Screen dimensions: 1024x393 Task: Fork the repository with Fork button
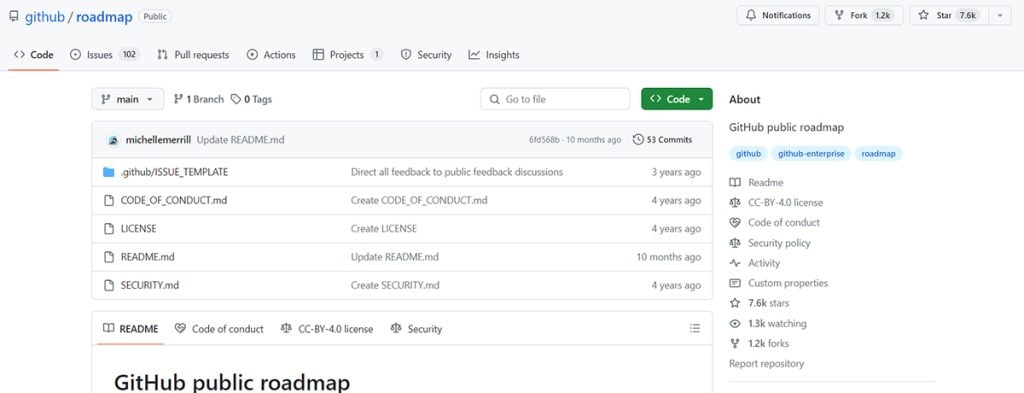coord(864,15)
